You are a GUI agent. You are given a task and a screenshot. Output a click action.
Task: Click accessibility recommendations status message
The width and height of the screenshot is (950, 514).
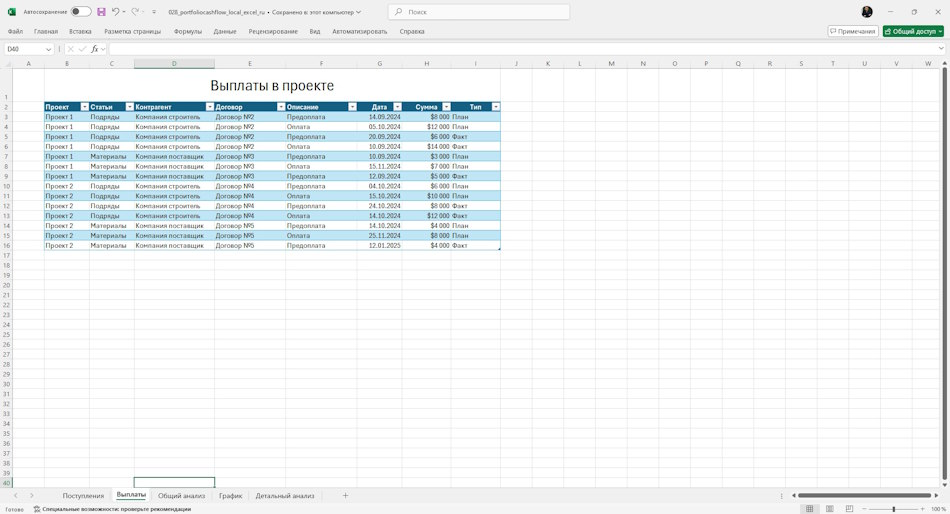112,509
